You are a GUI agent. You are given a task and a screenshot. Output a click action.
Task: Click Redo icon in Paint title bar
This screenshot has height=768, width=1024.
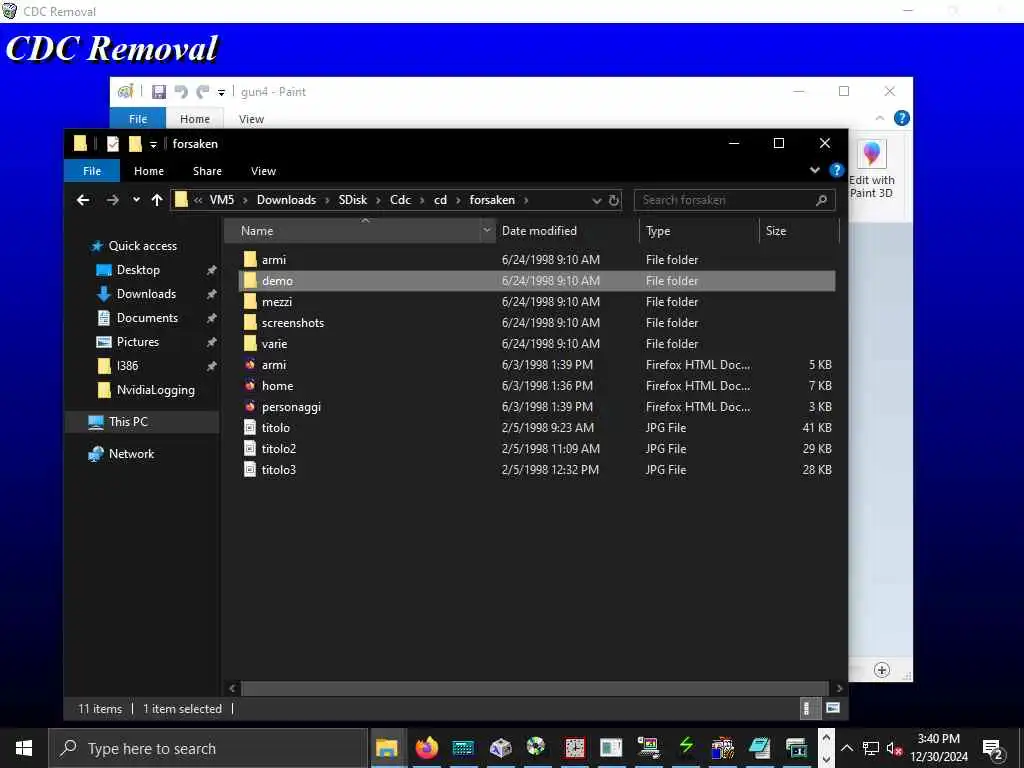pyautogui.click(x=202, y=92)
